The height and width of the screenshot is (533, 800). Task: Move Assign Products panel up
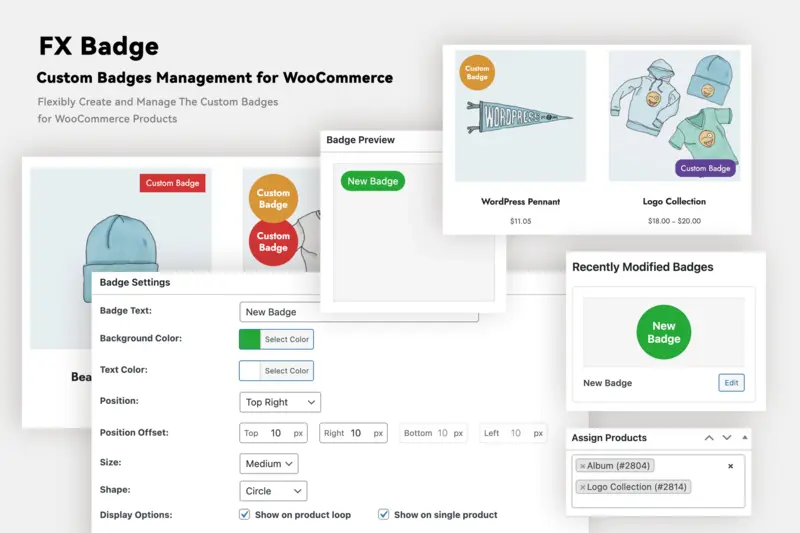pyautogui.click(x=709, y=438)
